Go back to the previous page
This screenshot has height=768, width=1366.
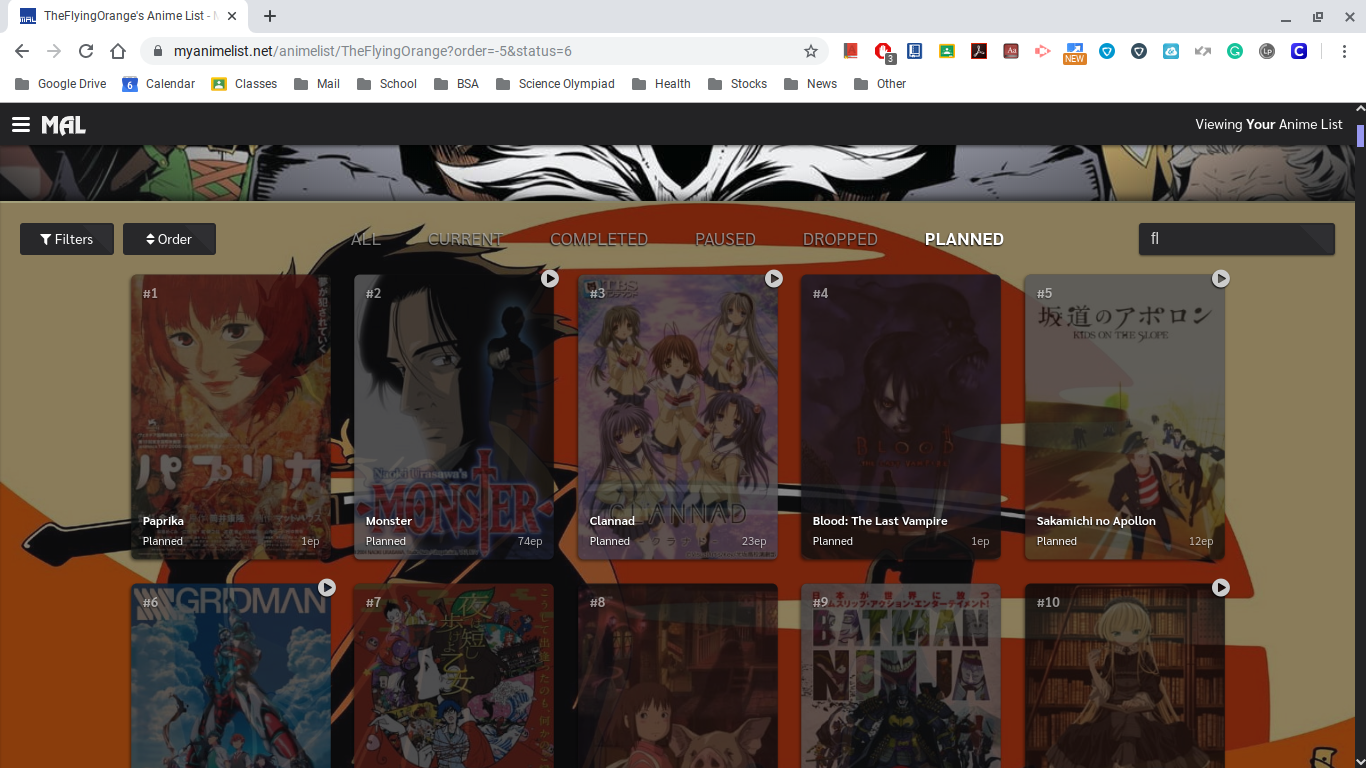coord(22,51)
